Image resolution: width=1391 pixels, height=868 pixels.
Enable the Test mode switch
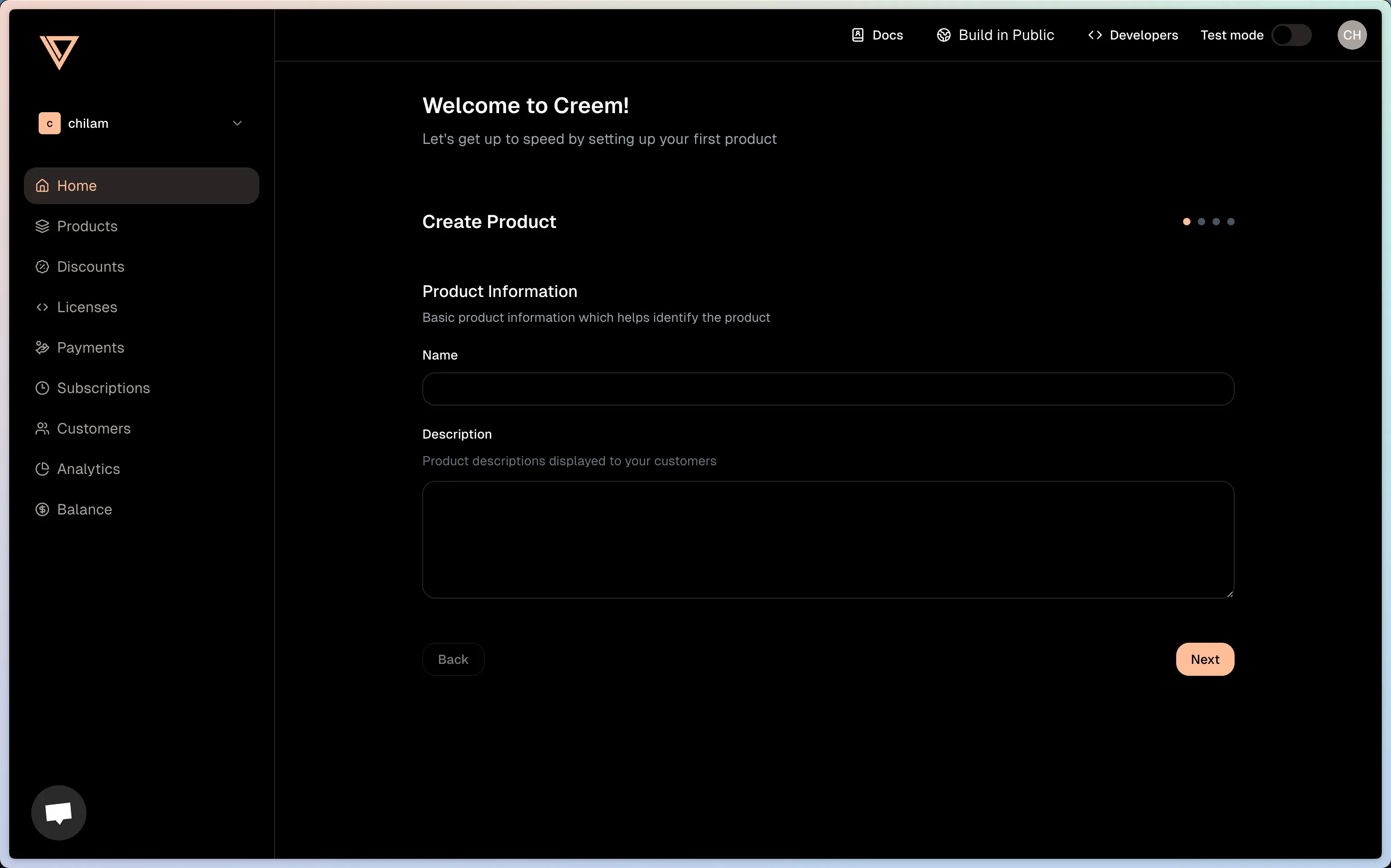(1291, 35)
